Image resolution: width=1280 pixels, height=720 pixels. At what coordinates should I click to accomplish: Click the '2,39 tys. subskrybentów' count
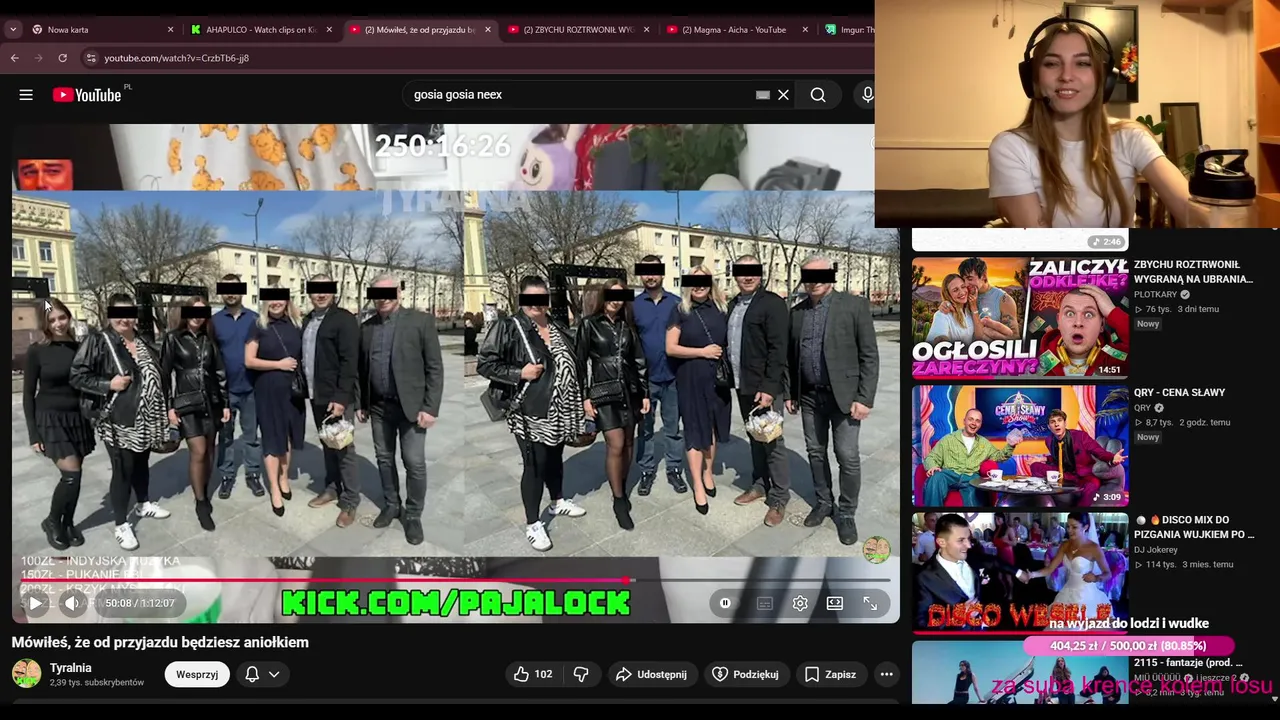97,683
